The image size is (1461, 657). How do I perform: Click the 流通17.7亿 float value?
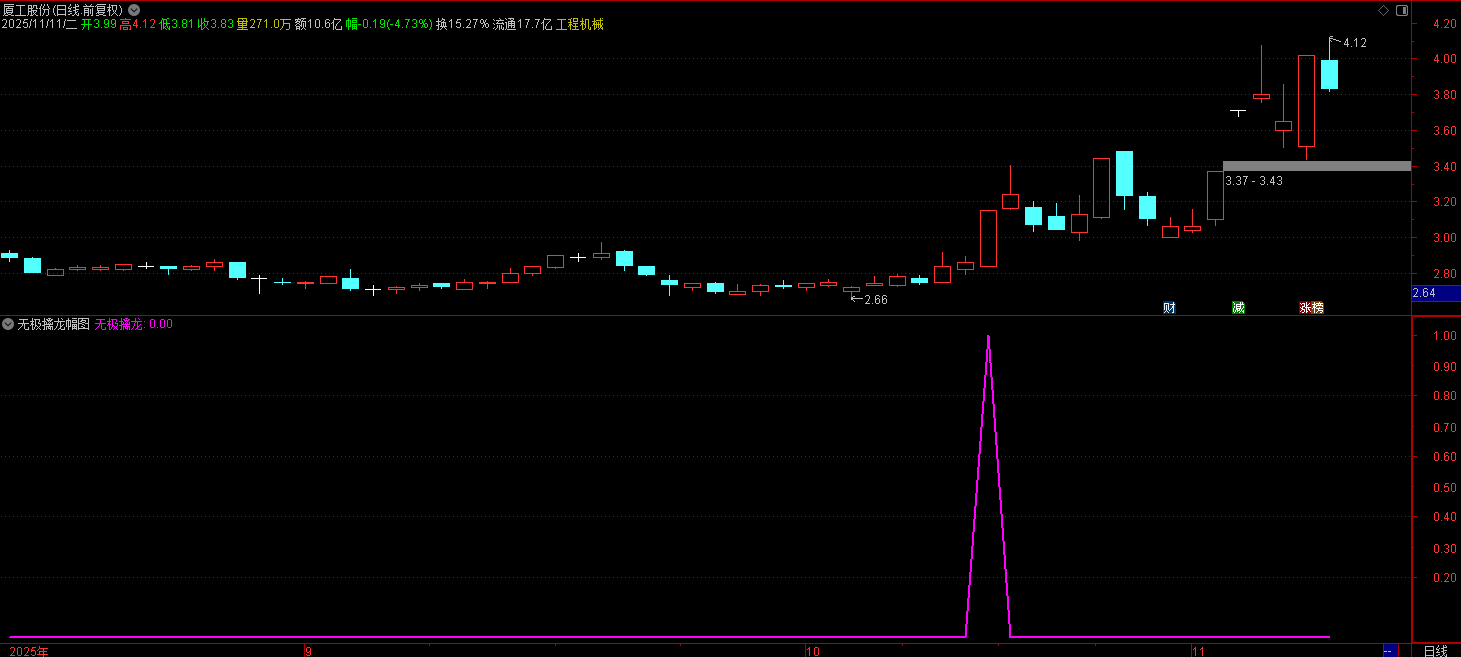point(522,24)
